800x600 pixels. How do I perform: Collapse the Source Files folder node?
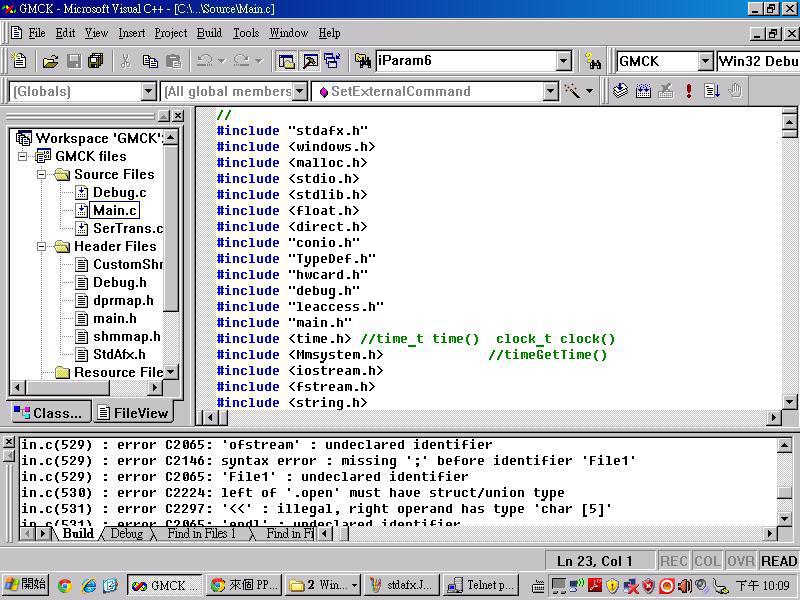[x=42, y=174]
